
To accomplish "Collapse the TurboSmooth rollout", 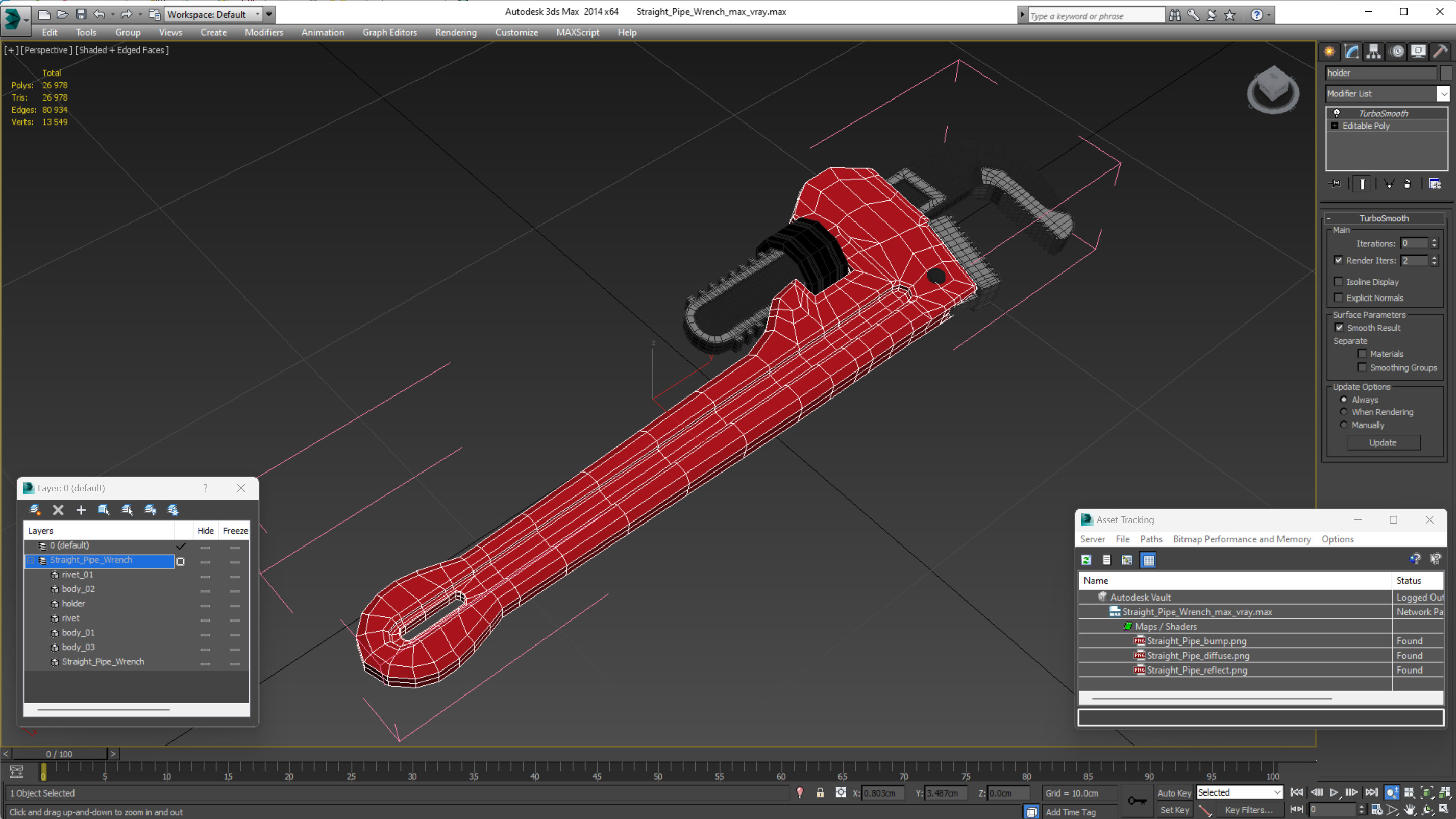I will [x=1384, y=218].
